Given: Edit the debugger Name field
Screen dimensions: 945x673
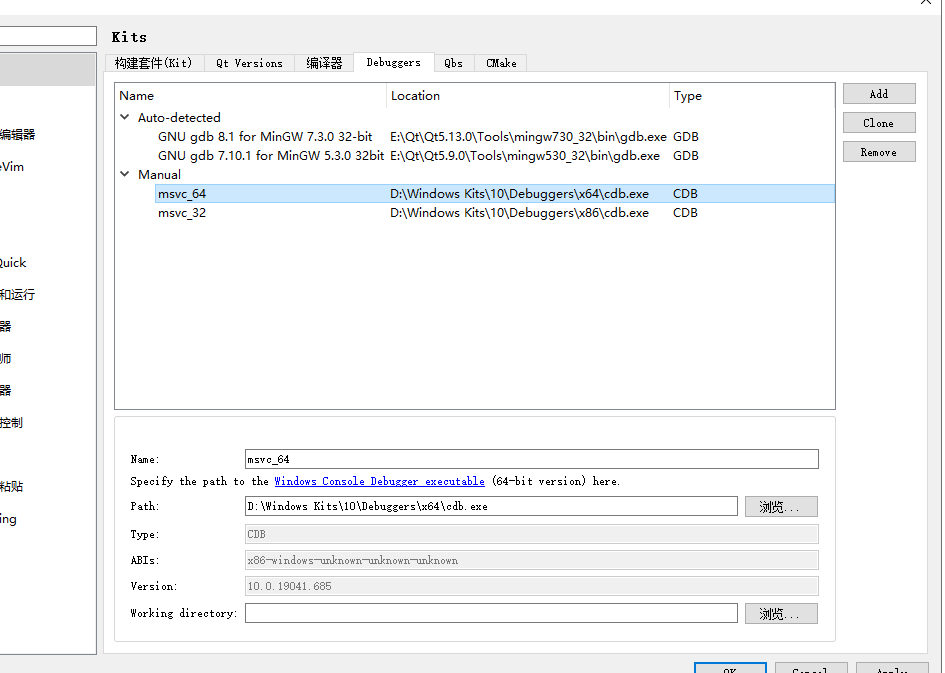Looking at the screenshot, I should point(530,459).
